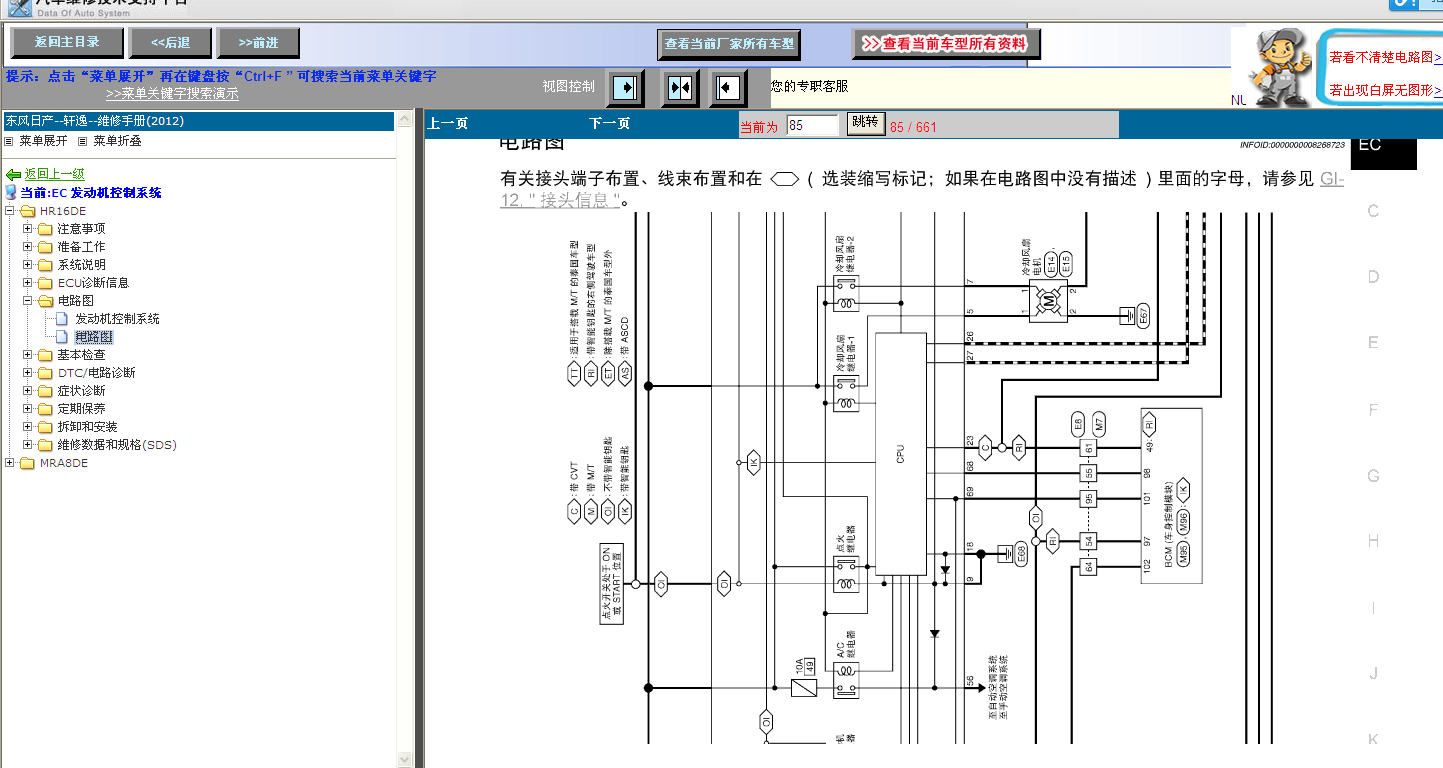This screenshot has width=1443, height=768.
Task: Open the GI-12 接头信息 link
Action: 922,189
